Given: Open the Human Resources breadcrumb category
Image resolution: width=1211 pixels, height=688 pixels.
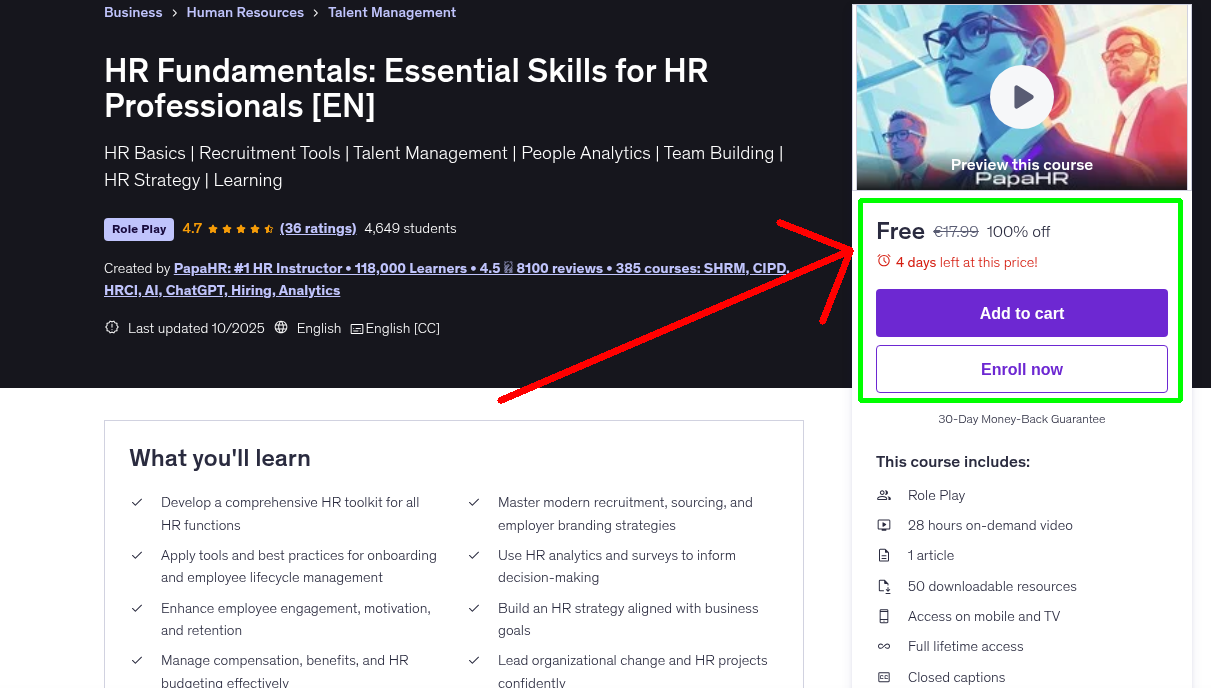Looking at the screenshot, I should (x=245, y=12).
